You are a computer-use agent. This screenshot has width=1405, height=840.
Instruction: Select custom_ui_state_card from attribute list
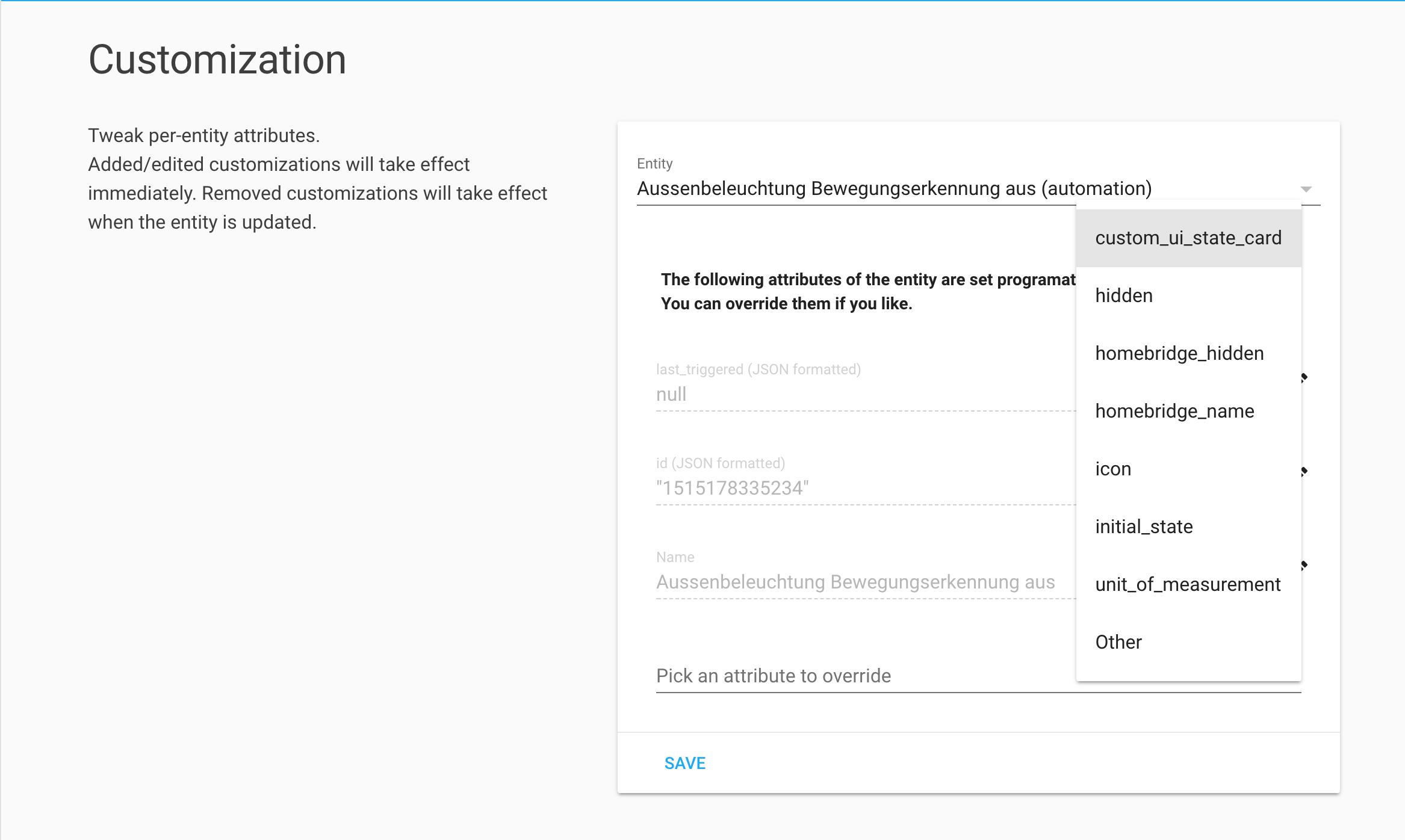pyautogui.click(x=1188, y=238)
